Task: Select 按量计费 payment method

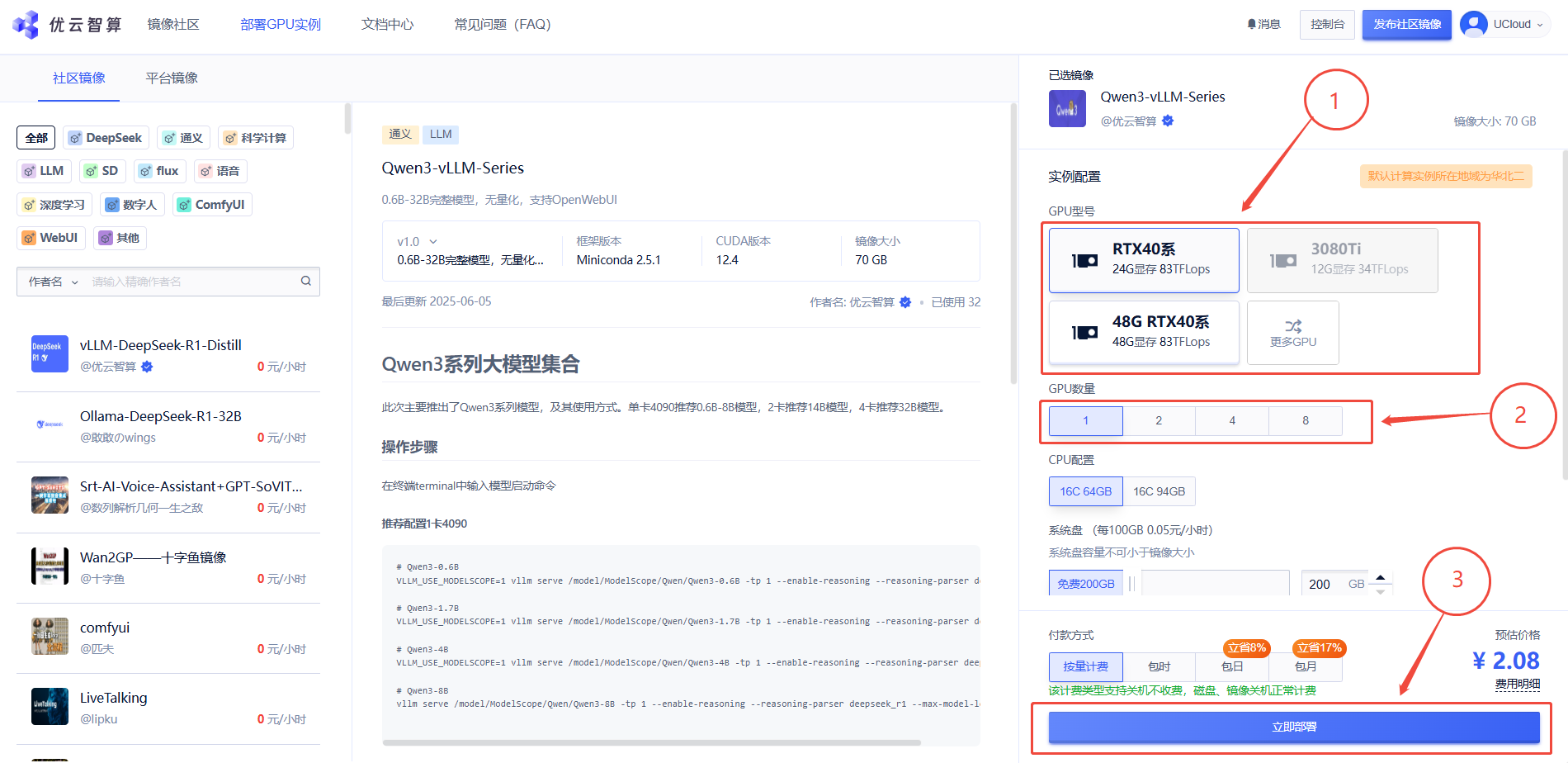Action: point(1085,666)
